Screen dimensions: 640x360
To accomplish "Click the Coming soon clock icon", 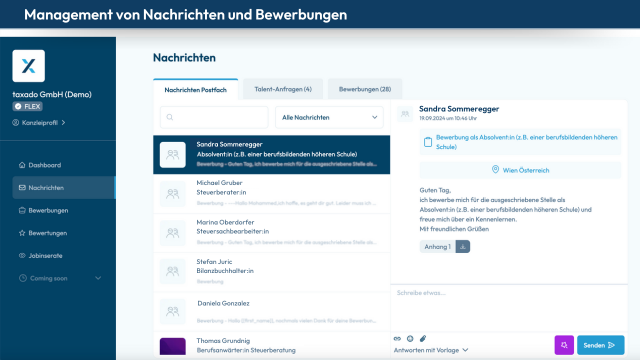I will [x=23, y=278].
